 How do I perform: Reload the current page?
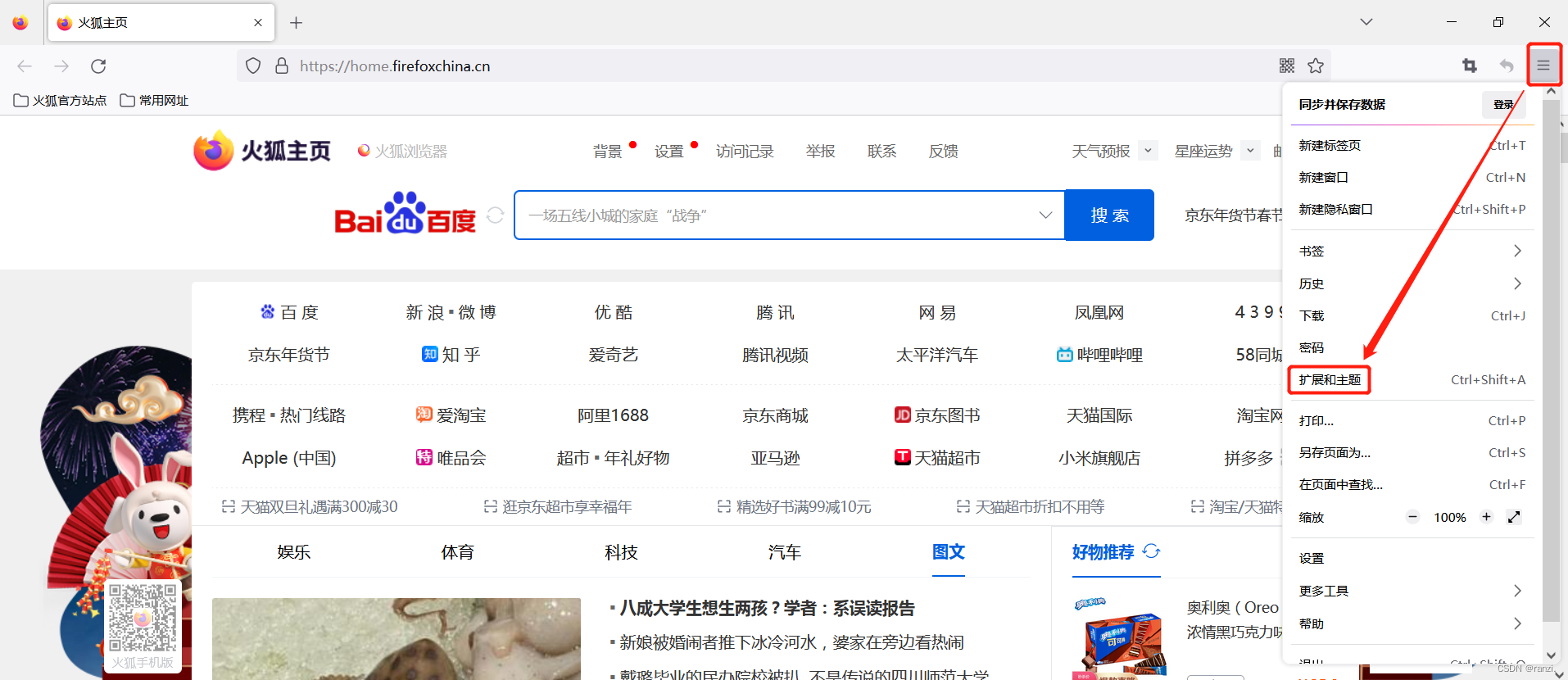point(98,66)
